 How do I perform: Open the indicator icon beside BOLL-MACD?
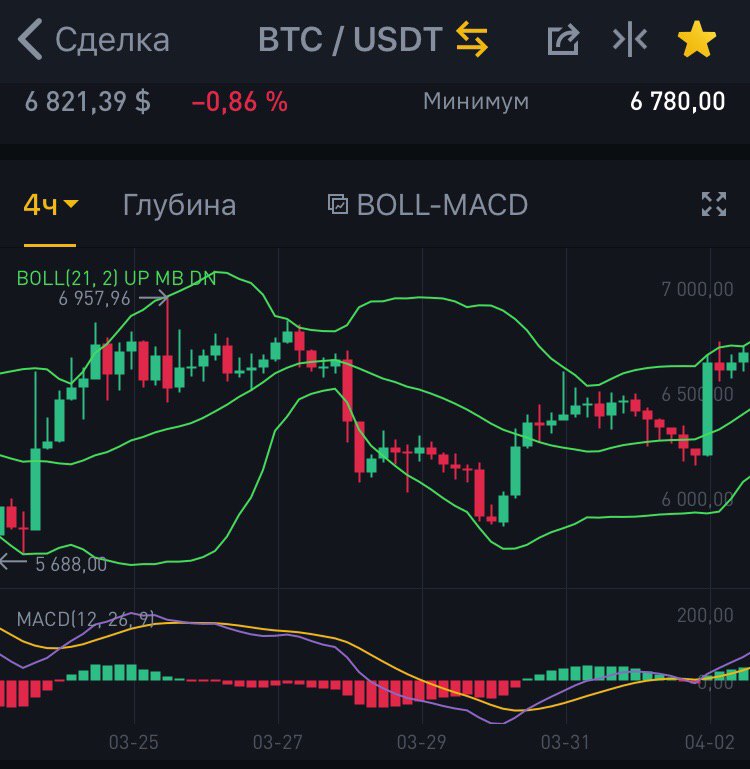337,204
